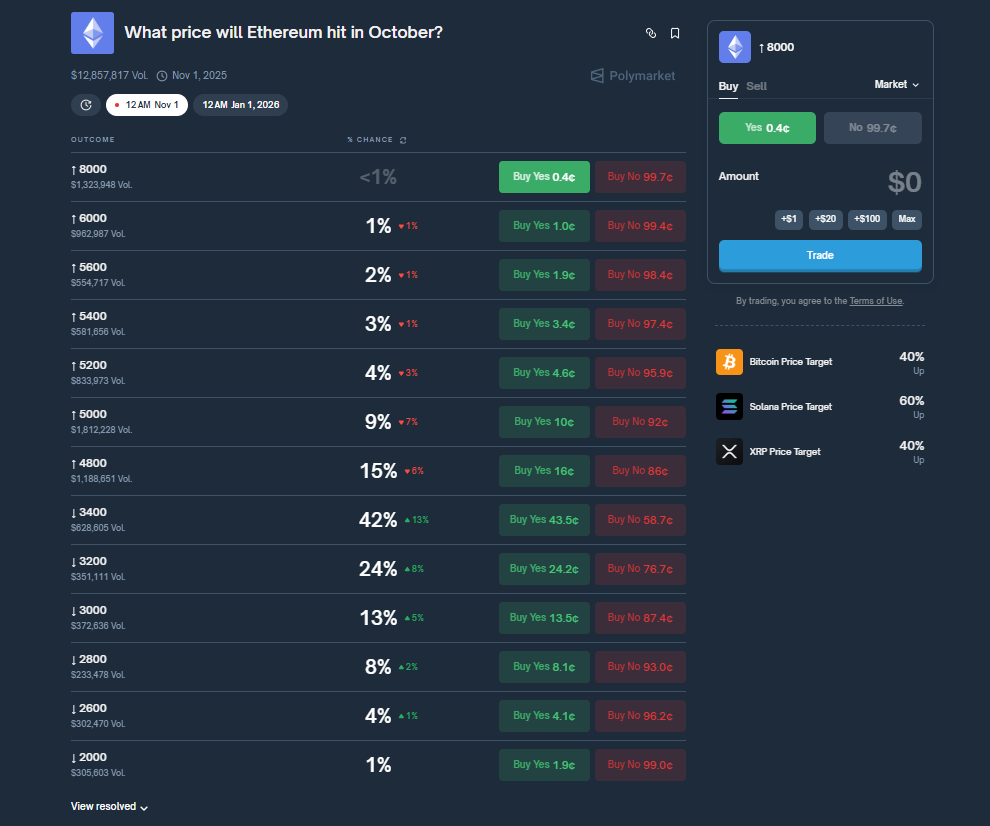Open the Solana Price Target market
The height and width of the screenshot is (826, 990).
tap(790, 407)
